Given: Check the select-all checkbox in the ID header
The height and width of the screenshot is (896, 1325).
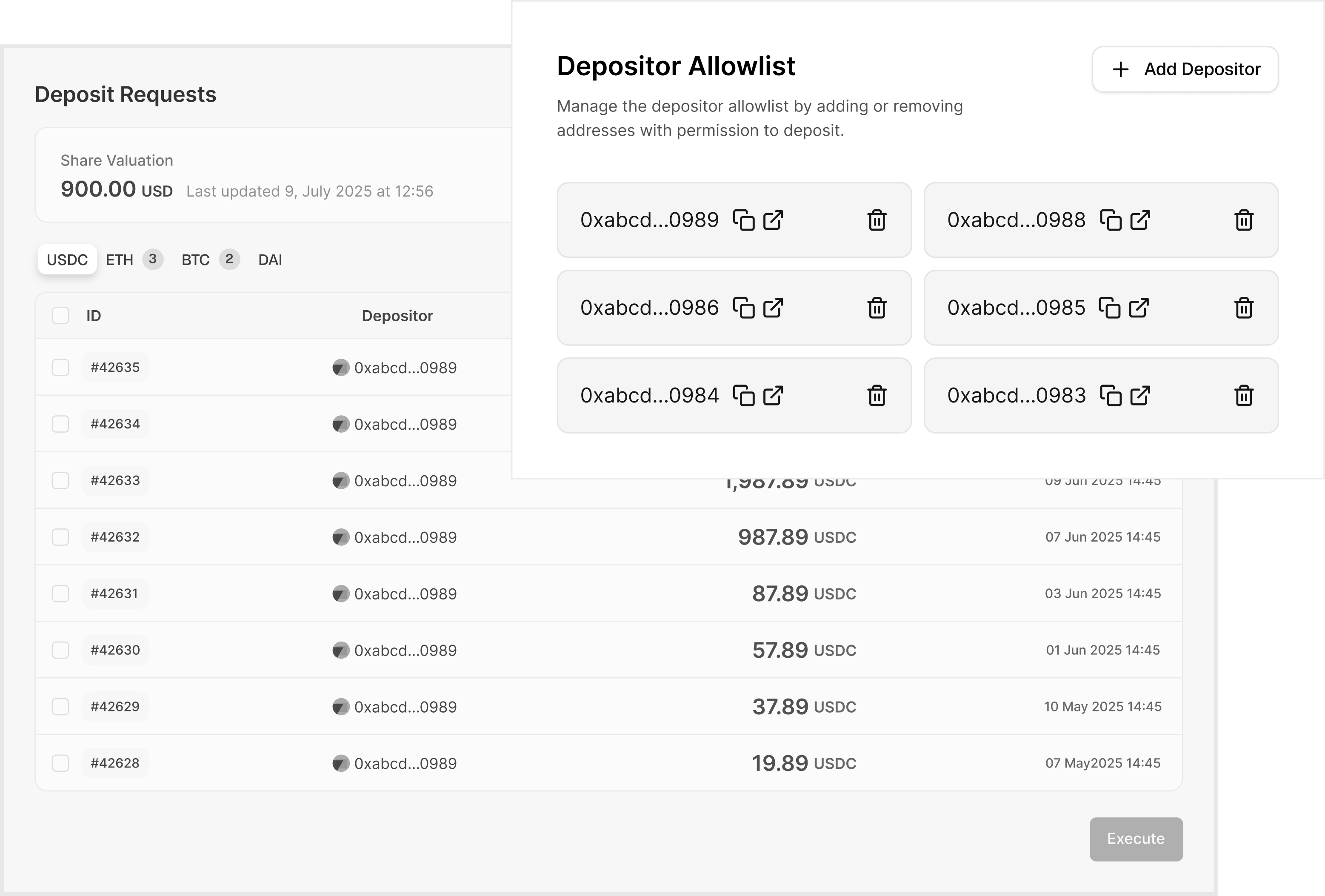Looking at the screenshot, I should 60,315.
